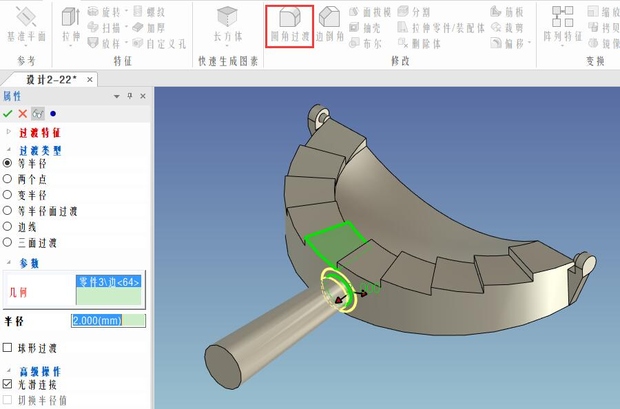The height and width of the screenshot is (409, 620).
Task: Select the 变半径 variable radius option
Action: tap(7, 195)
